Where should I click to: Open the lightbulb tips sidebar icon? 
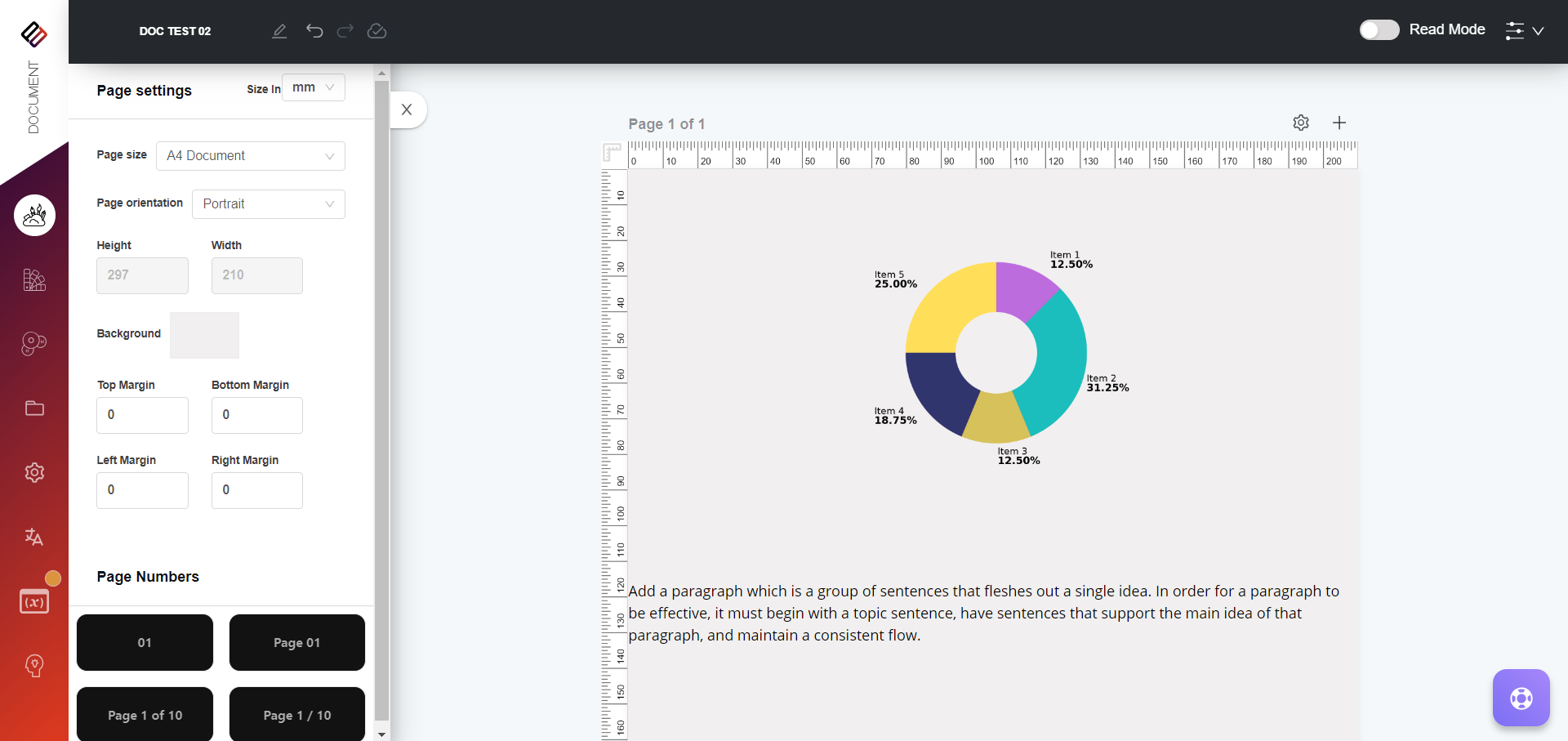point(34,665)
